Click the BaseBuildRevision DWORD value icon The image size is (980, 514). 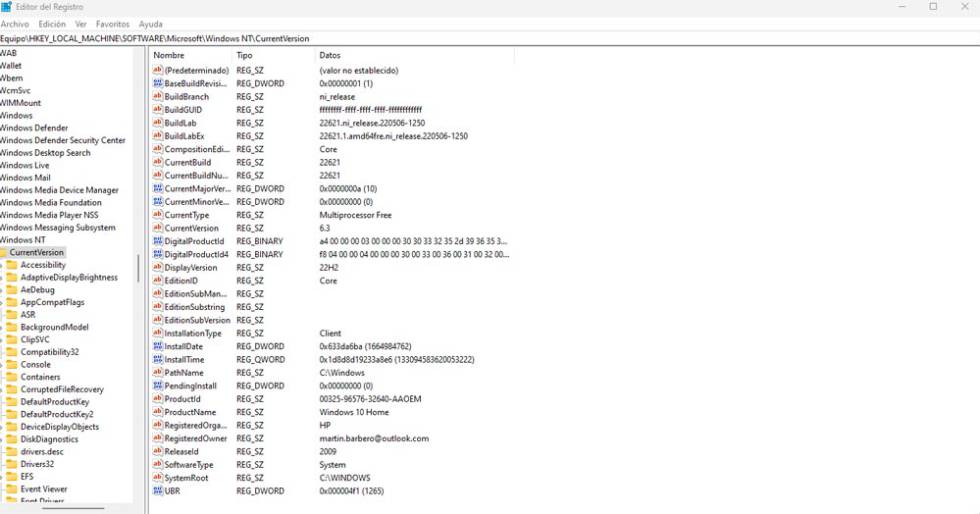(x=158, y=83)
